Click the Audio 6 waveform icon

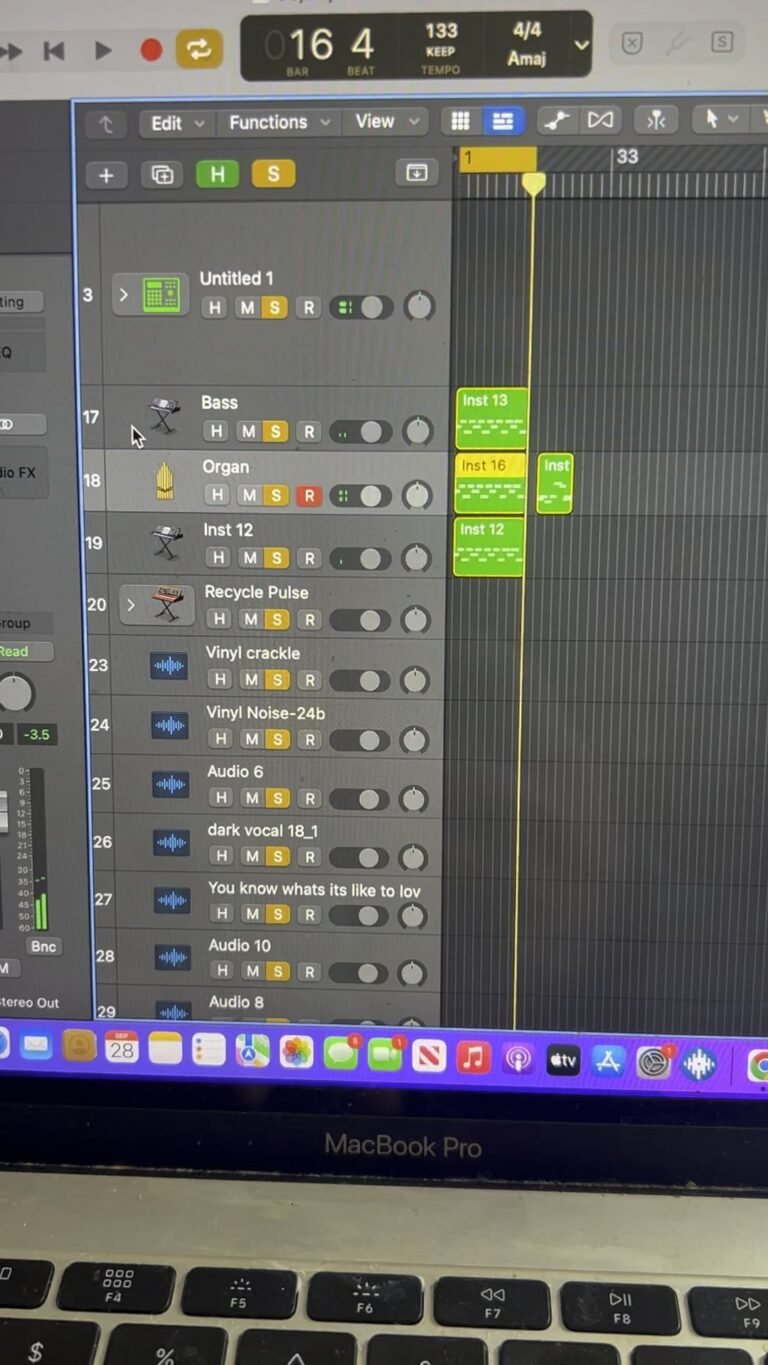(171, 785)
